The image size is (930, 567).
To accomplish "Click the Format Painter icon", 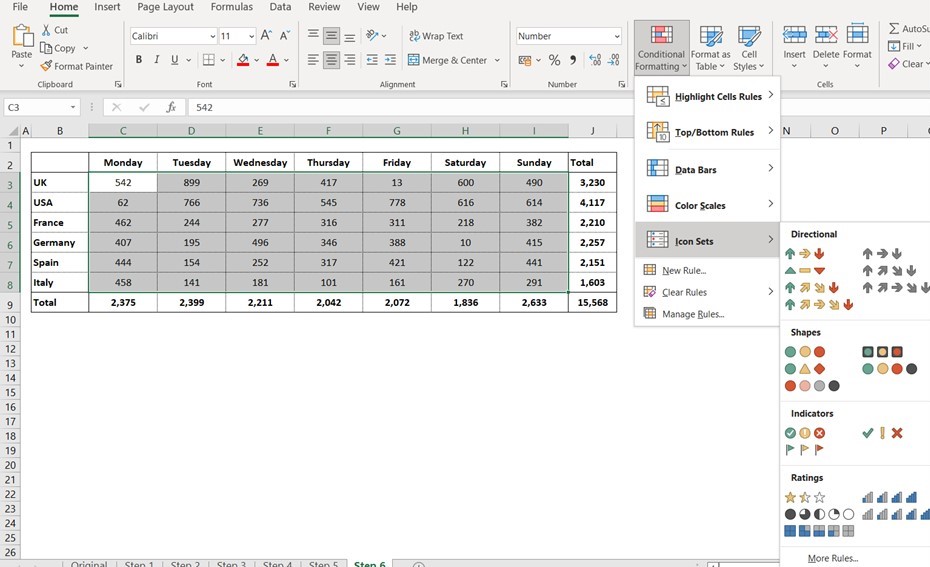I will [47, 66].
